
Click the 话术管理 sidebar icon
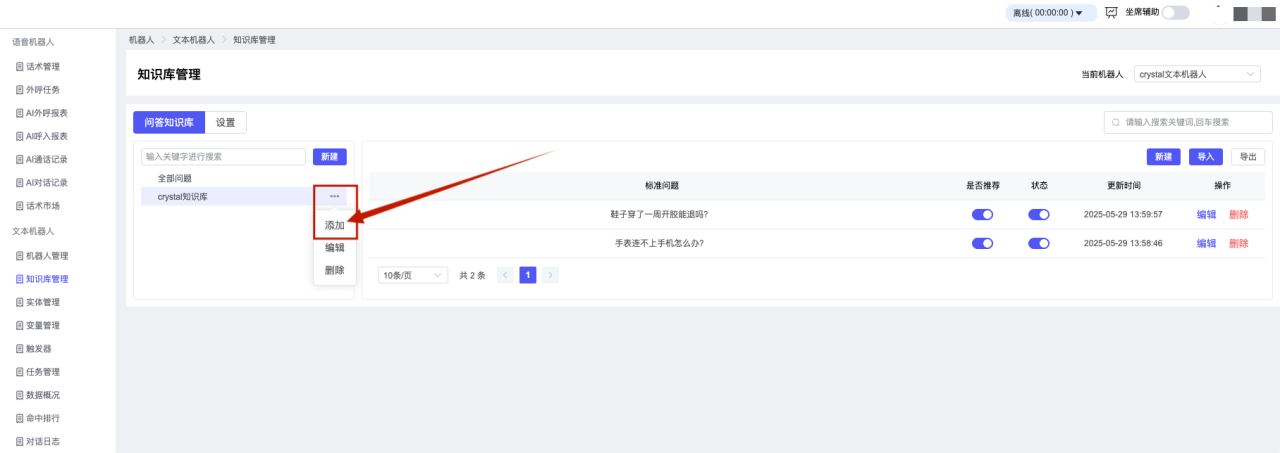(x=20, y=67)
